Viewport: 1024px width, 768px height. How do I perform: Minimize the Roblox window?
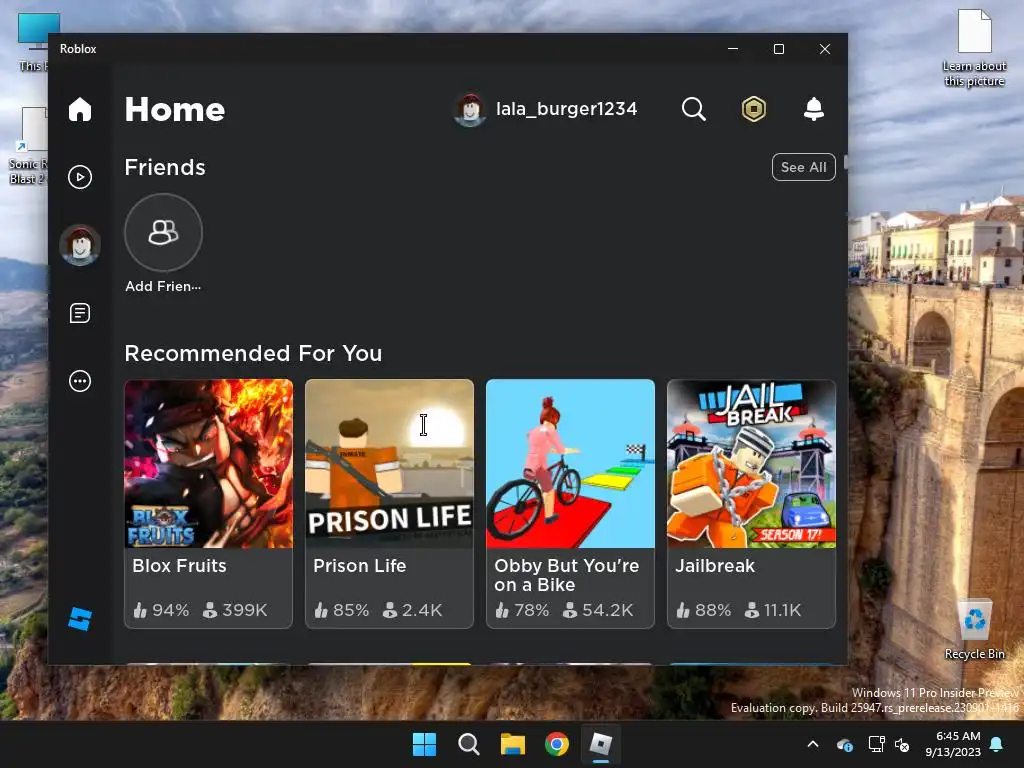pos(733,49)
